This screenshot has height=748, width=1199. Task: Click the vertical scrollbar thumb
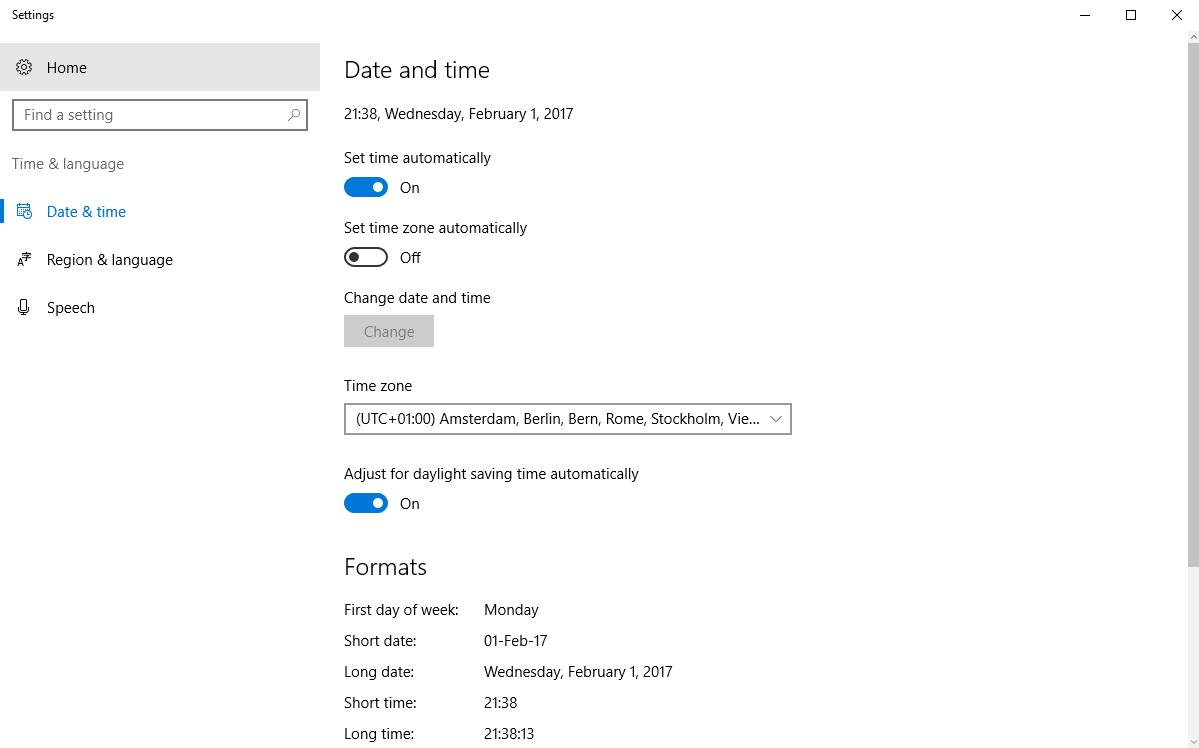coord(1193,304)
